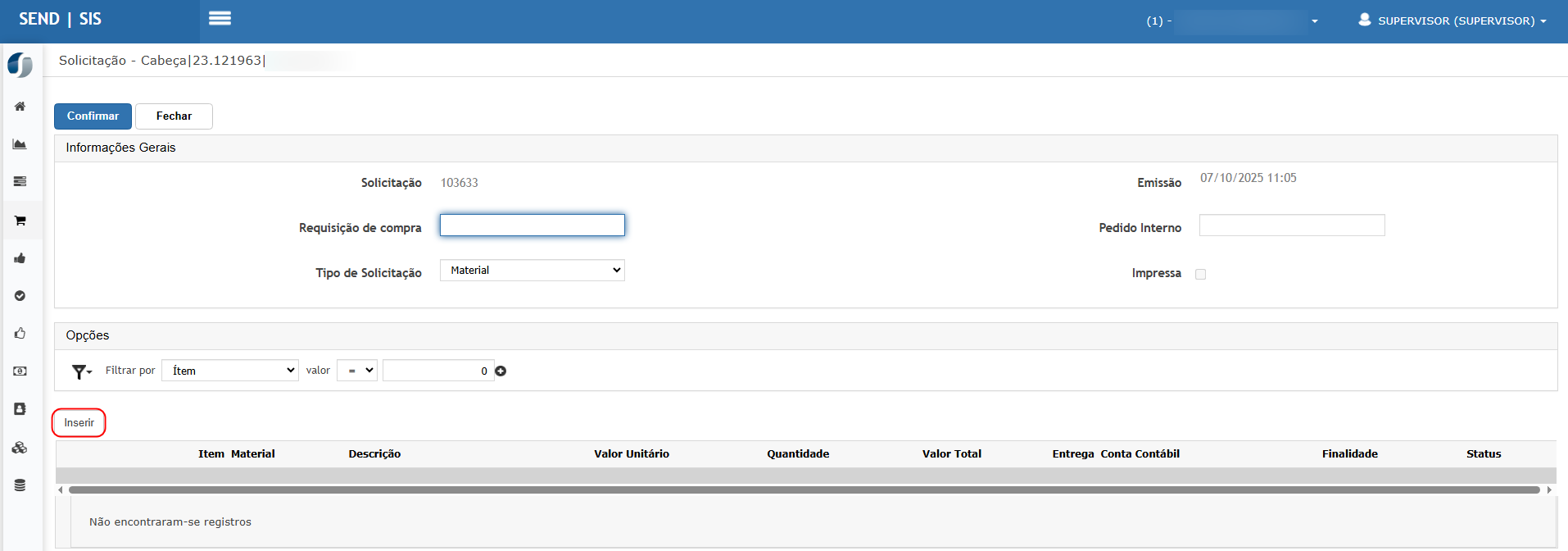
Task: Open the valor operator dropdown
Action: pyautogui.click(x=356, y=371)
